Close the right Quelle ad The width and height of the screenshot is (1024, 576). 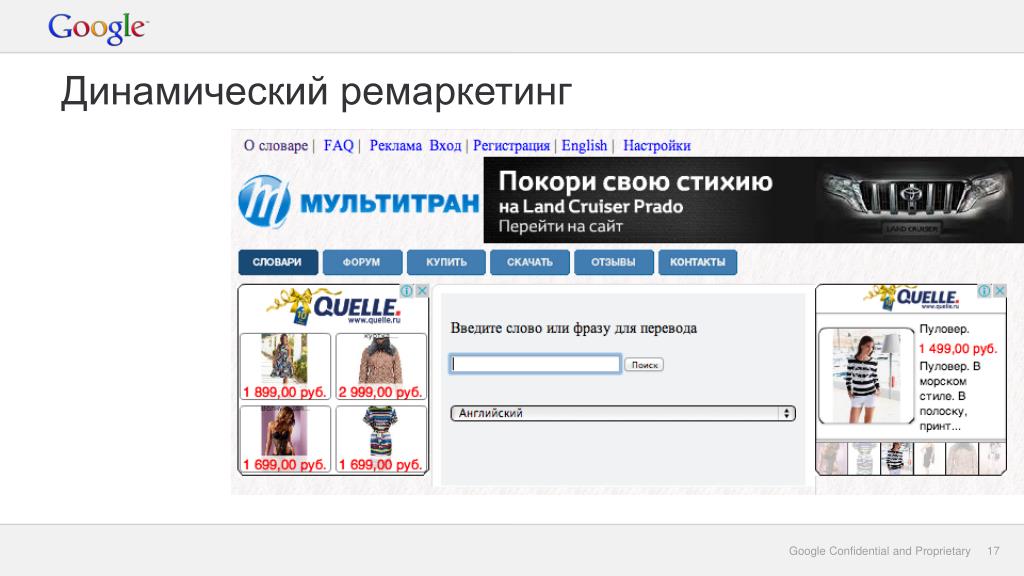click(1000, 291)
